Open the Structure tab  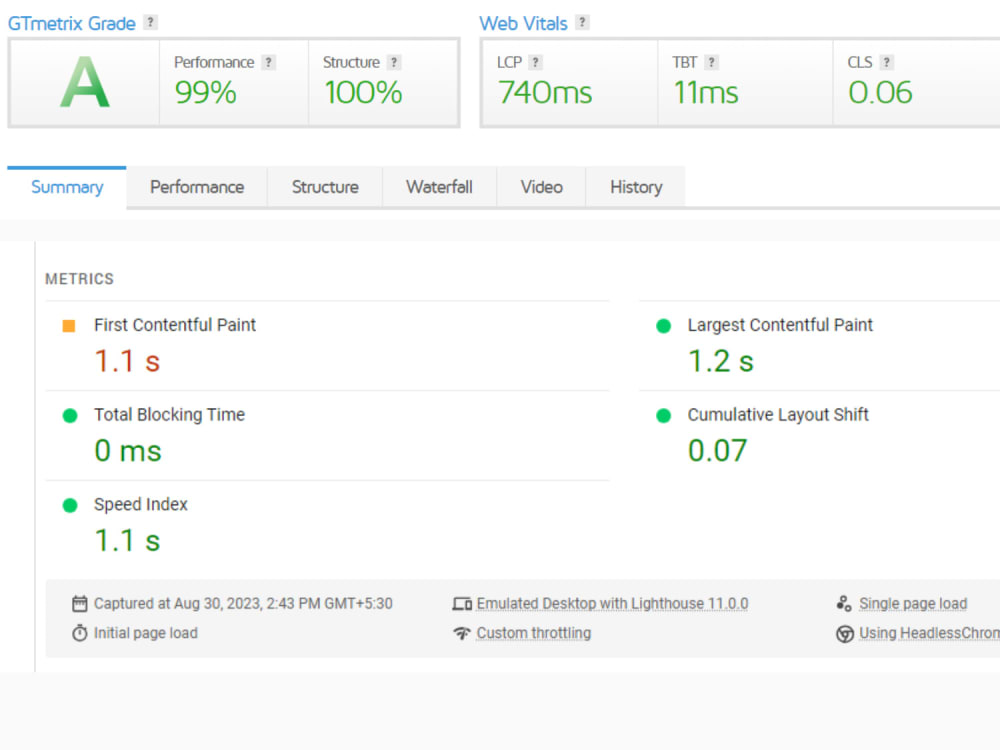(325, 187)
